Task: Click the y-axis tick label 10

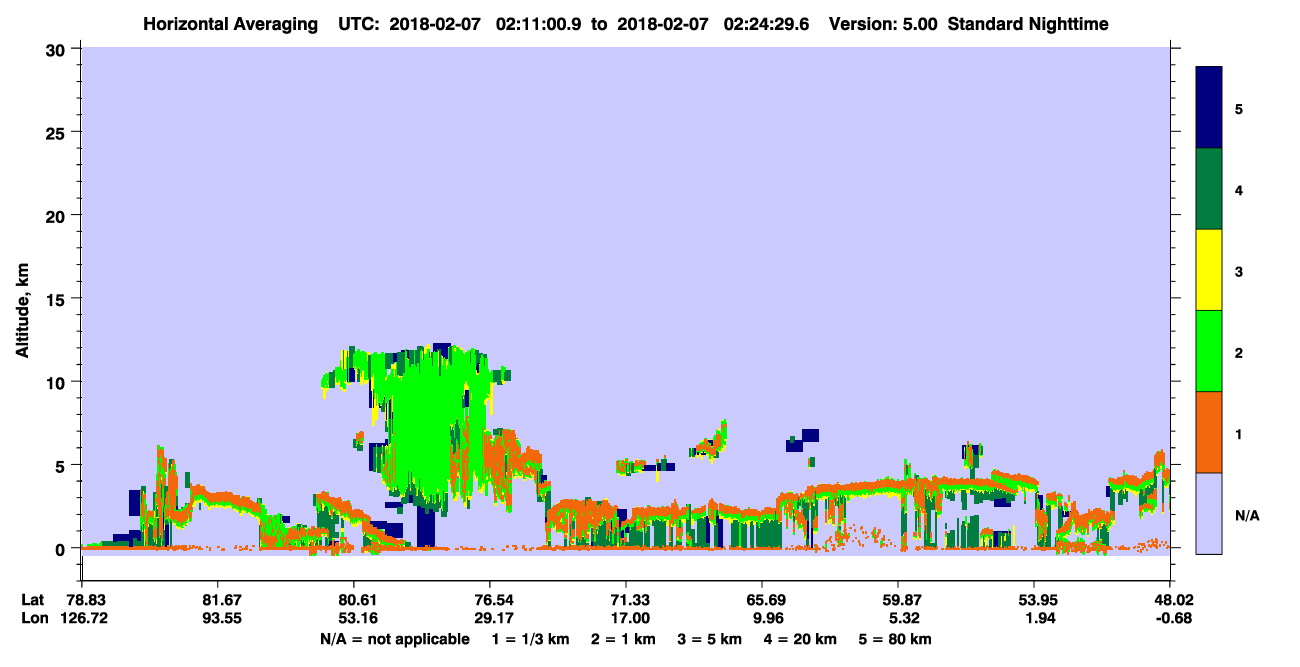Action: [58, 382]
